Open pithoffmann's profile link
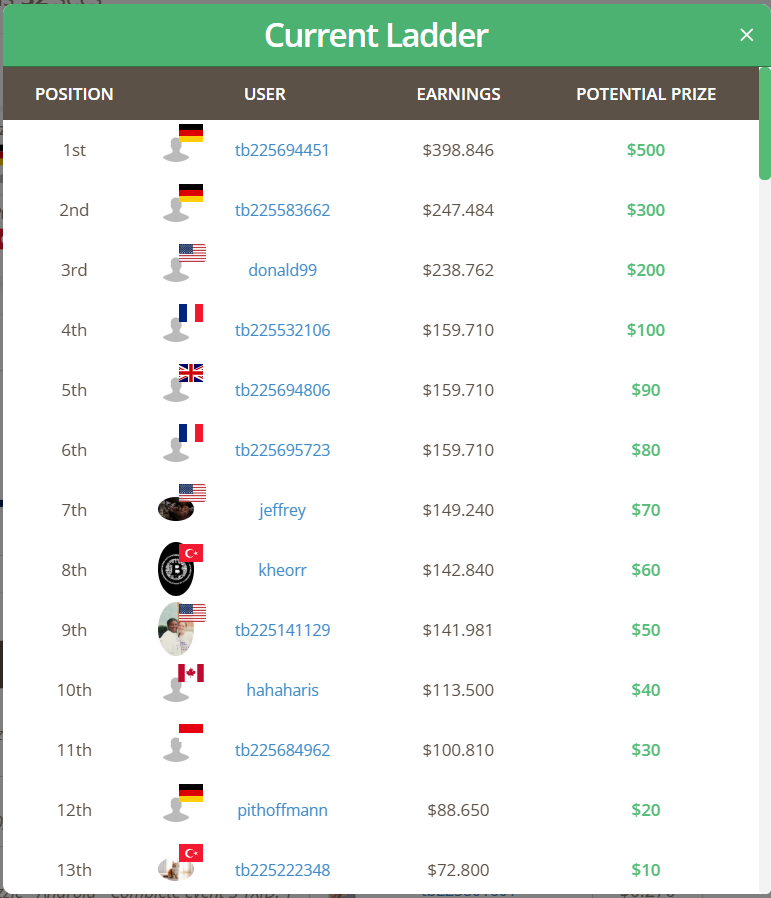 point(282,810)
